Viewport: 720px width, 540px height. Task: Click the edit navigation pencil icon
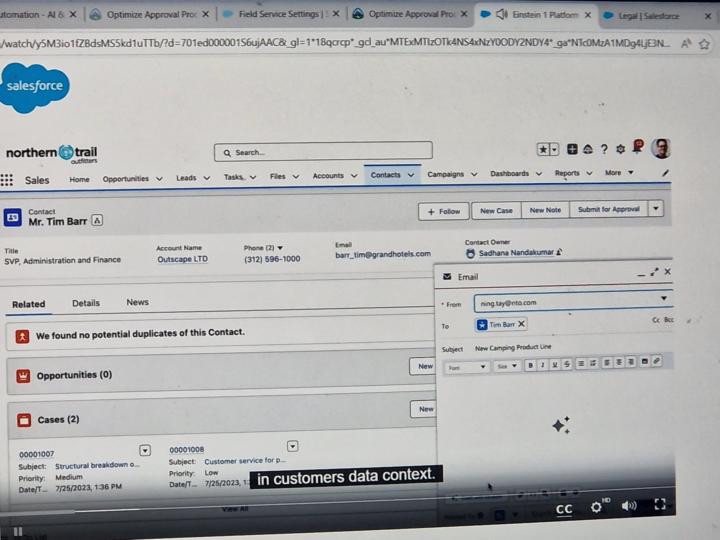[x=666, y=173]
